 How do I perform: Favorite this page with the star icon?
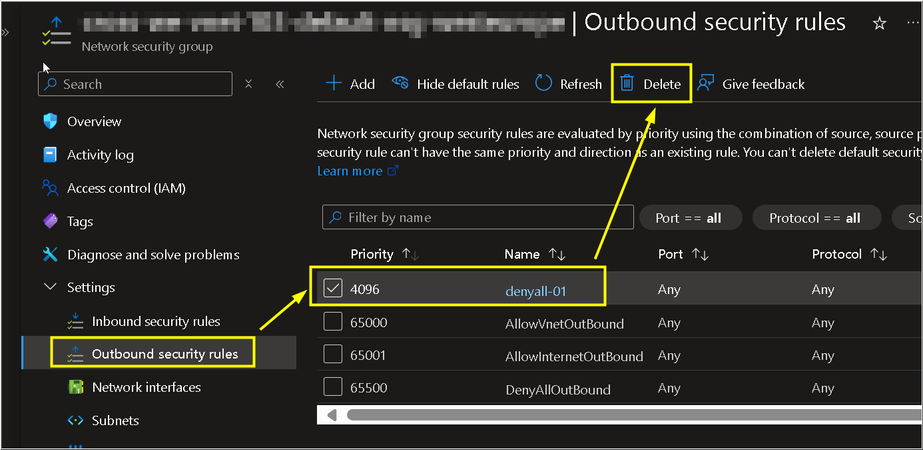(879, 24)
